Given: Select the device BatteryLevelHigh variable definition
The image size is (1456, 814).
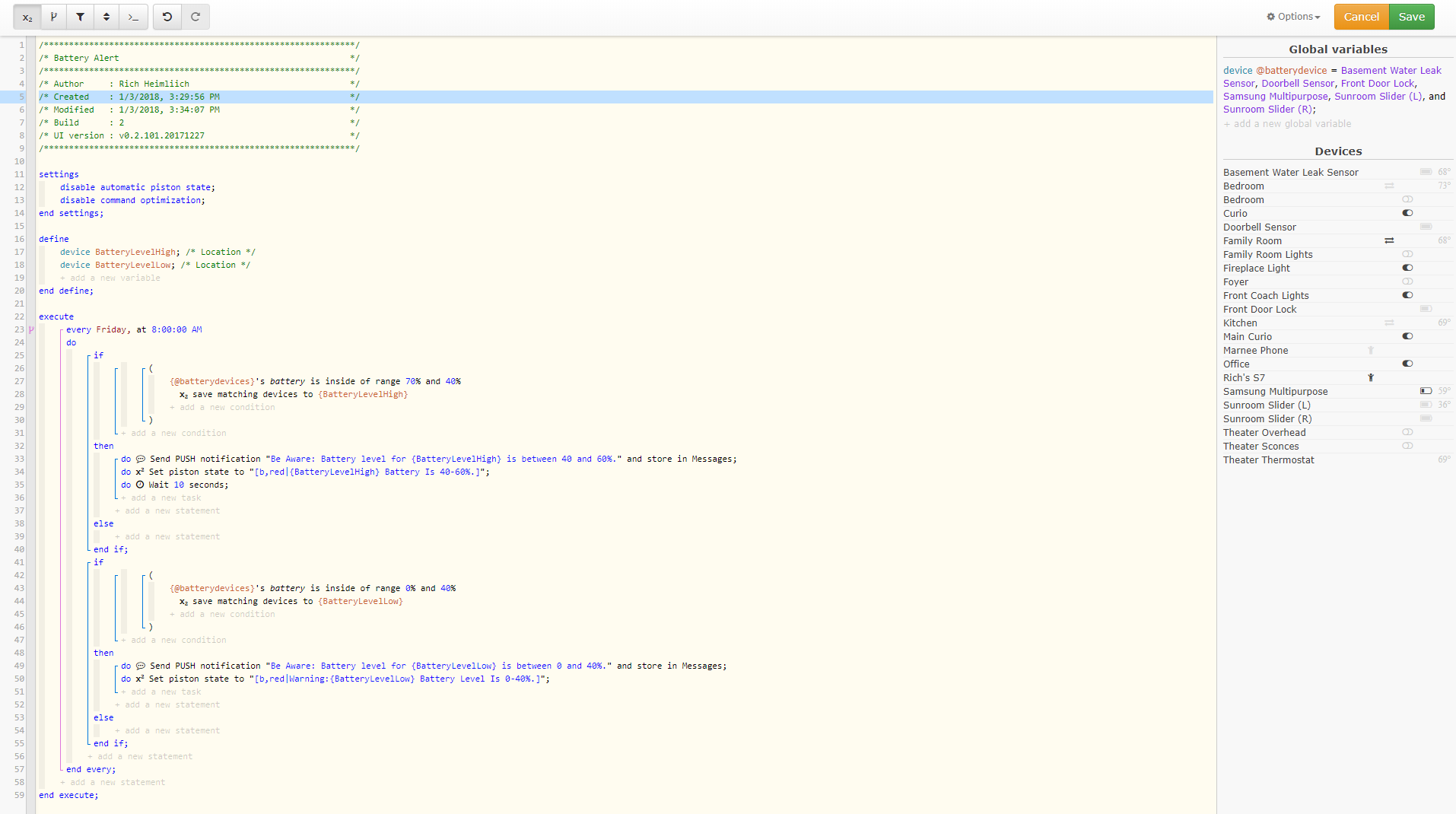Looking at the screenshot, I should click(x=120, y=253).
